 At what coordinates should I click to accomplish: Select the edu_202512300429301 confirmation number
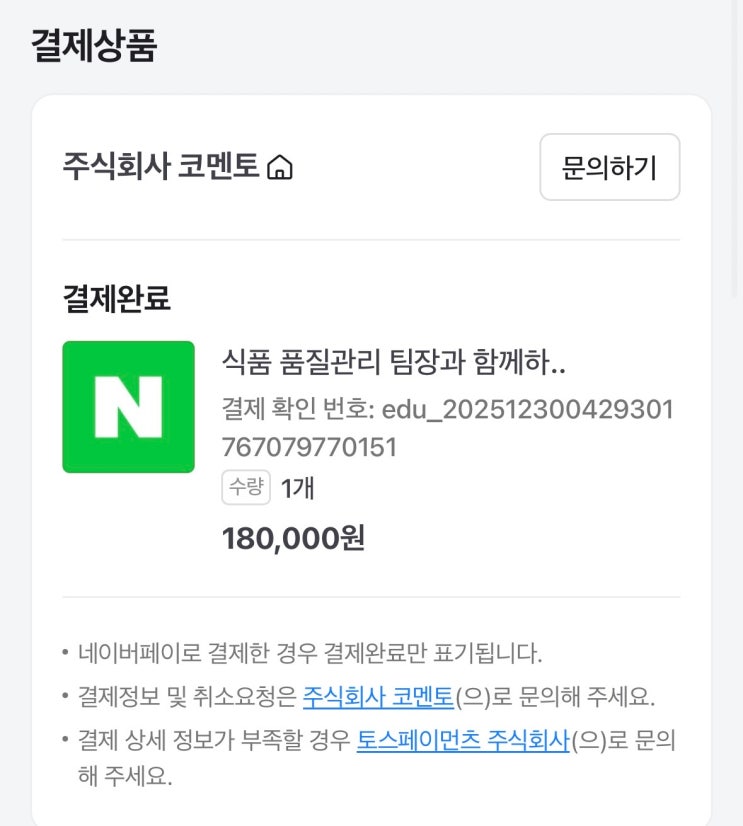(527, 410)
